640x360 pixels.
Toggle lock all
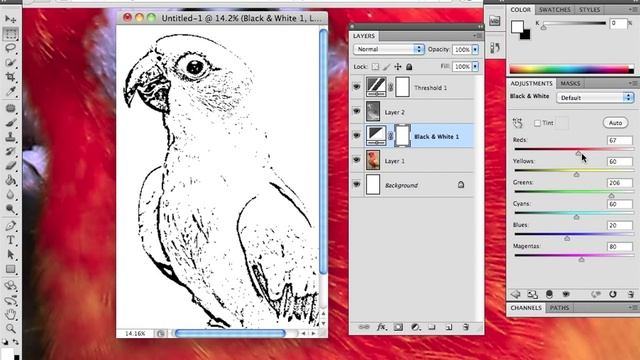coord(409,67)
